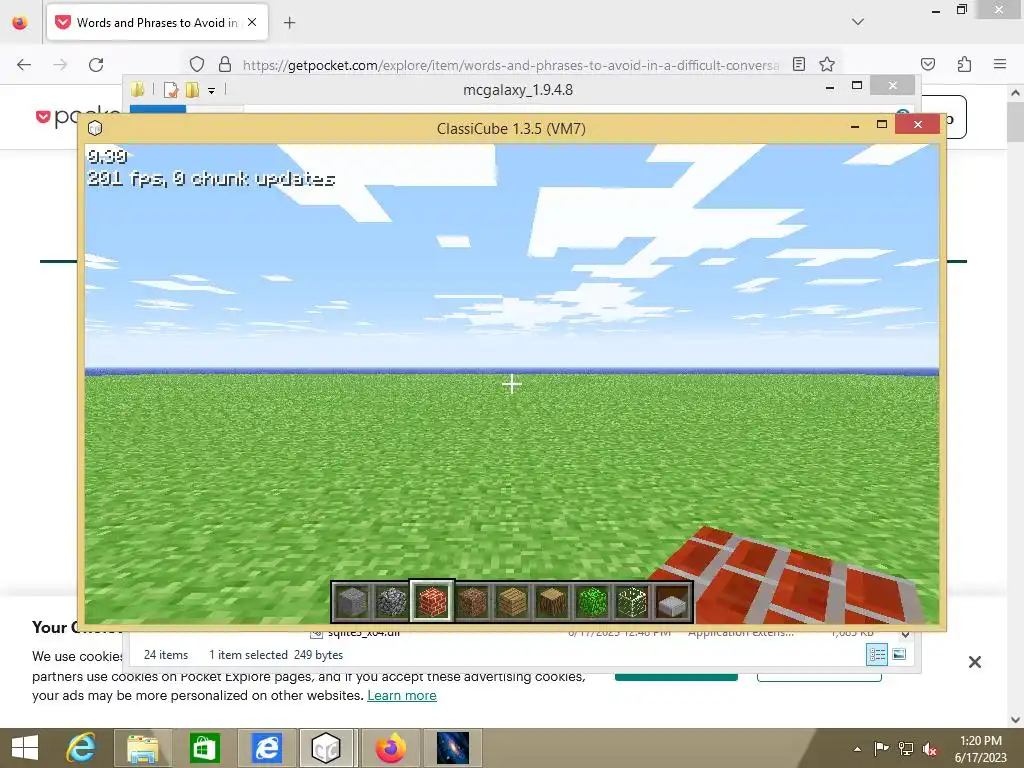Select the cobblestone block in hotbar
The width and height of the screenshot is (1024, 768).
coord(392,601)
